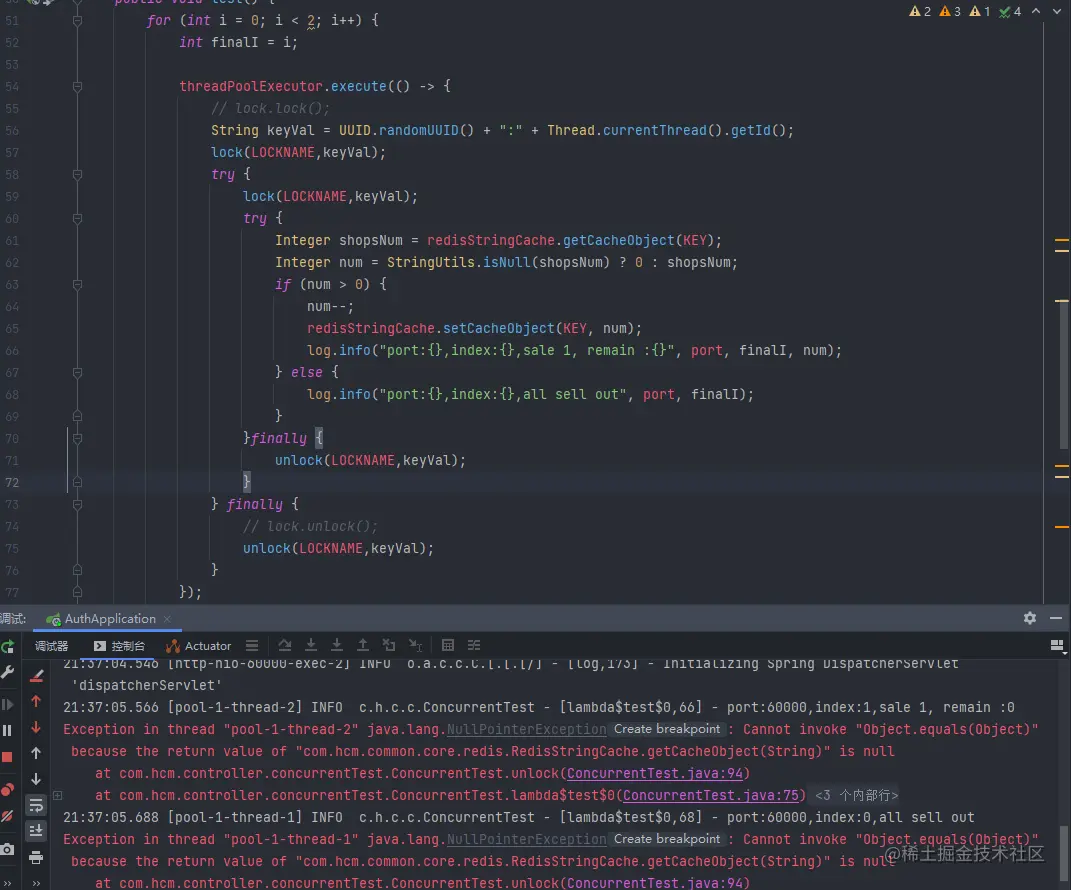Open debug tool window gear options
The height and width of the screenshot is (890, 1071).
(1030, 618)
